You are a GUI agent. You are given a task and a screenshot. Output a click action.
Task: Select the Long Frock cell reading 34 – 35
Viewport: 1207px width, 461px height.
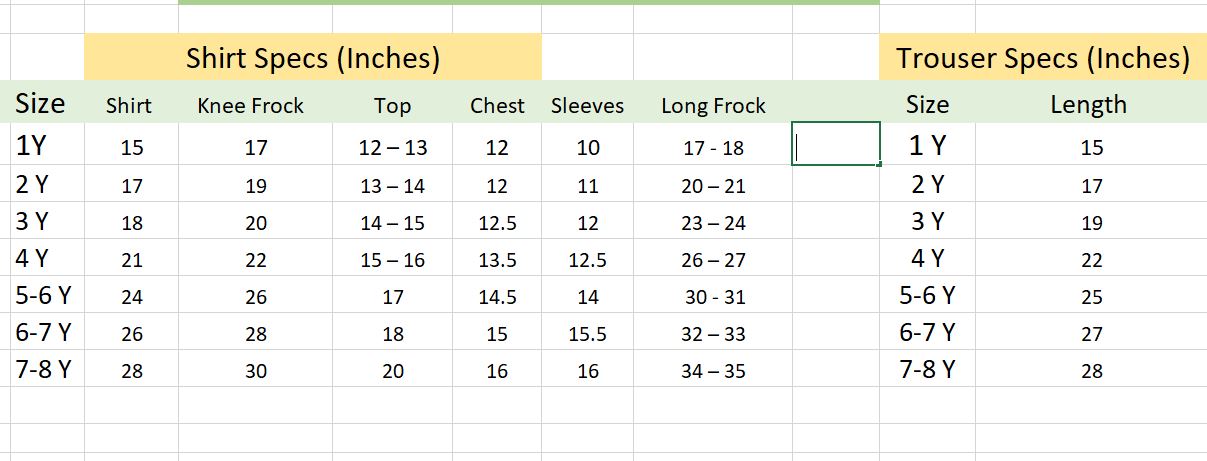click(x=713, y=371)
